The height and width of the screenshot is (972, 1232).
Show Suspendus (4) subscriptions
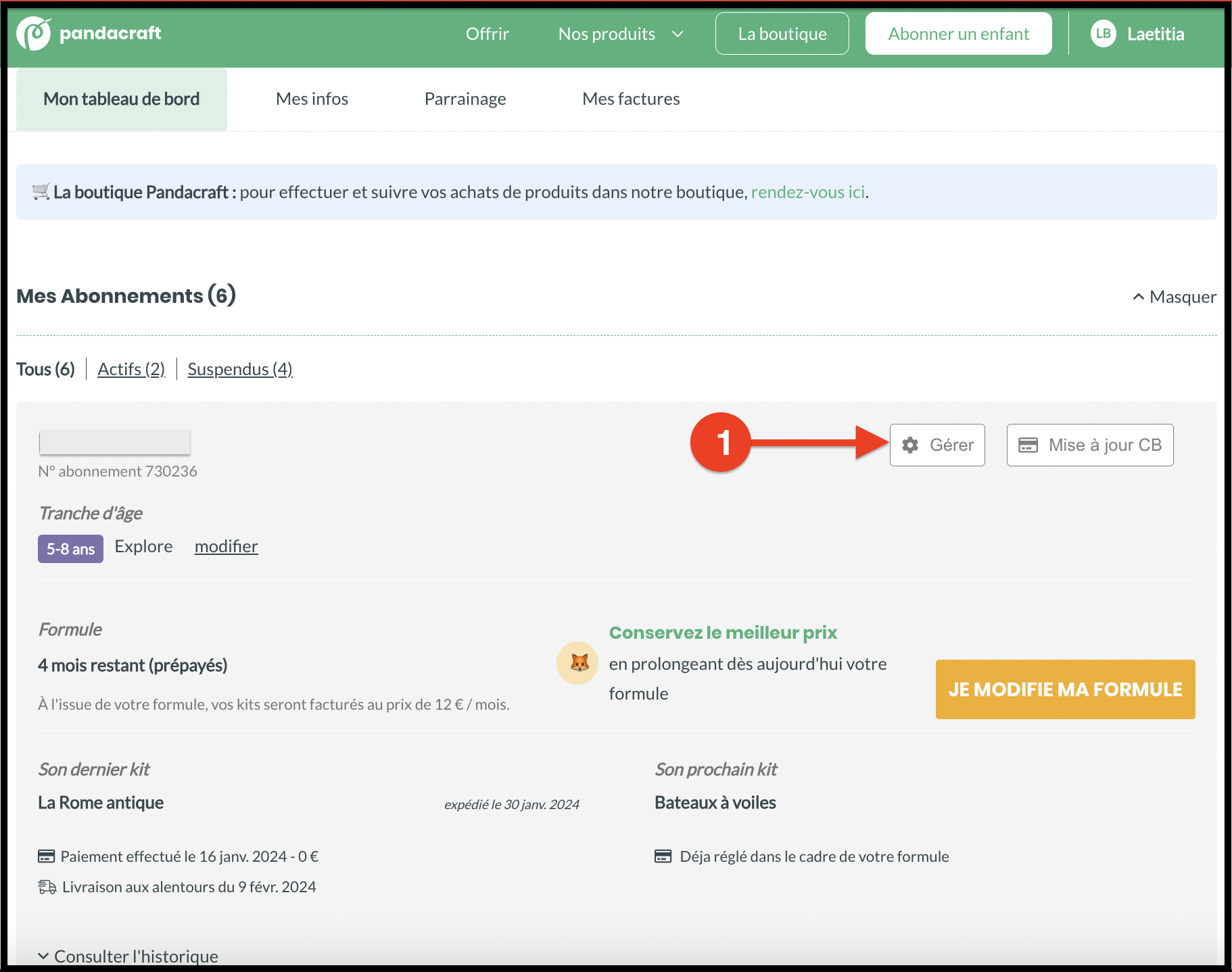[x=239, y=369]
